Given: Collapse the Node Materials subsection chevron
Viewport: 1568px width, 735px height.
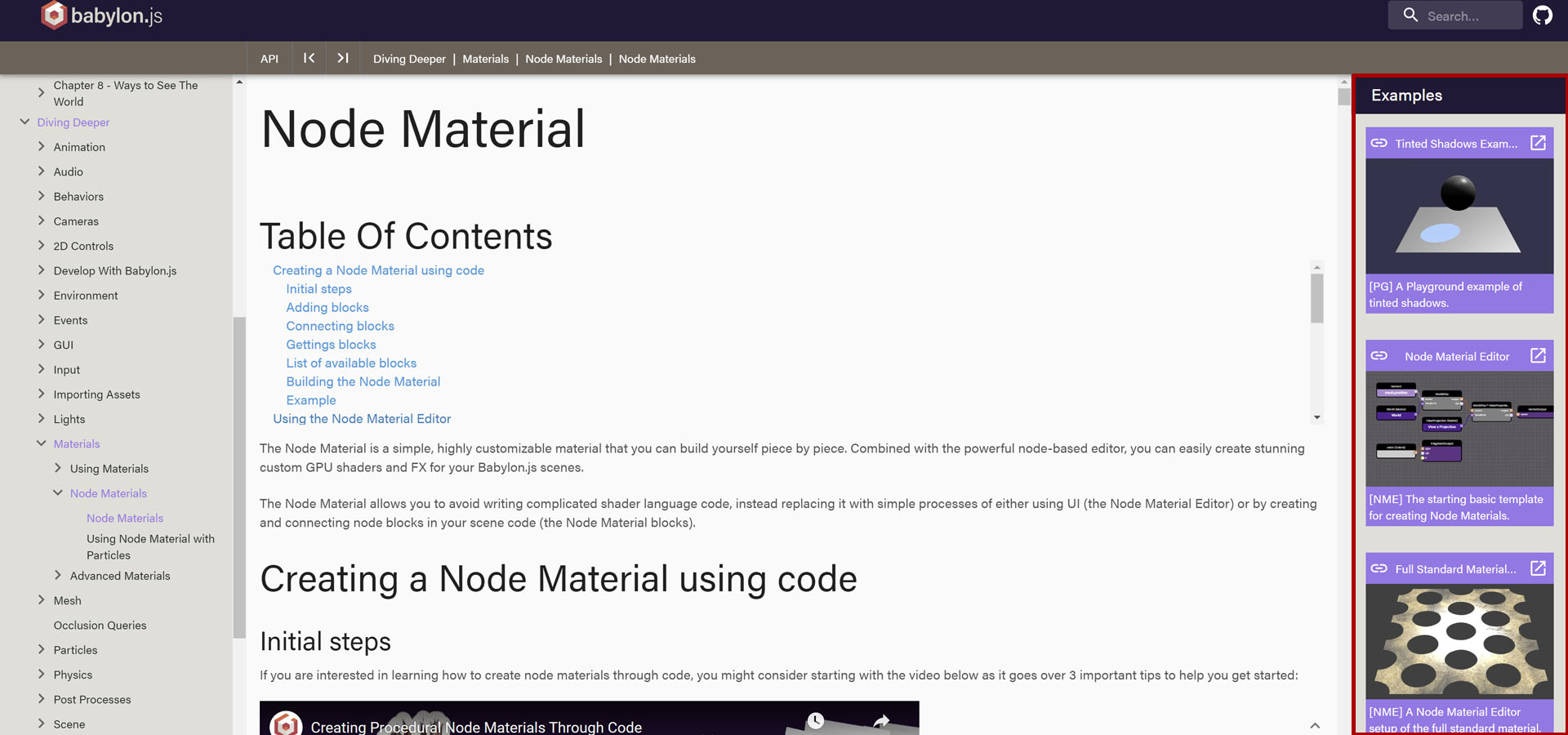Looking at the screenshot, I should click(x=57, y=492).
